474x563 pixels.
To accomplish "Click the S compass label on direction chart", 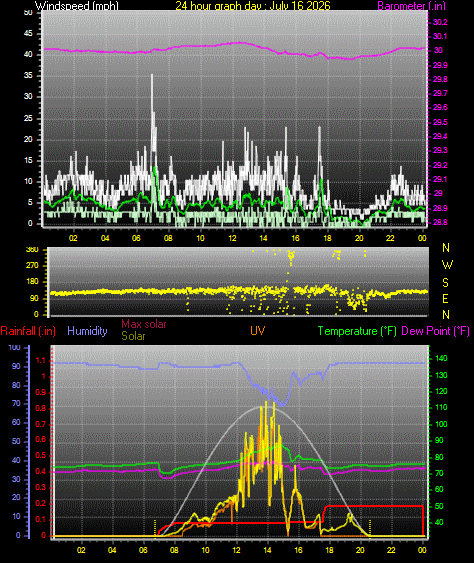I will [445, 283].
